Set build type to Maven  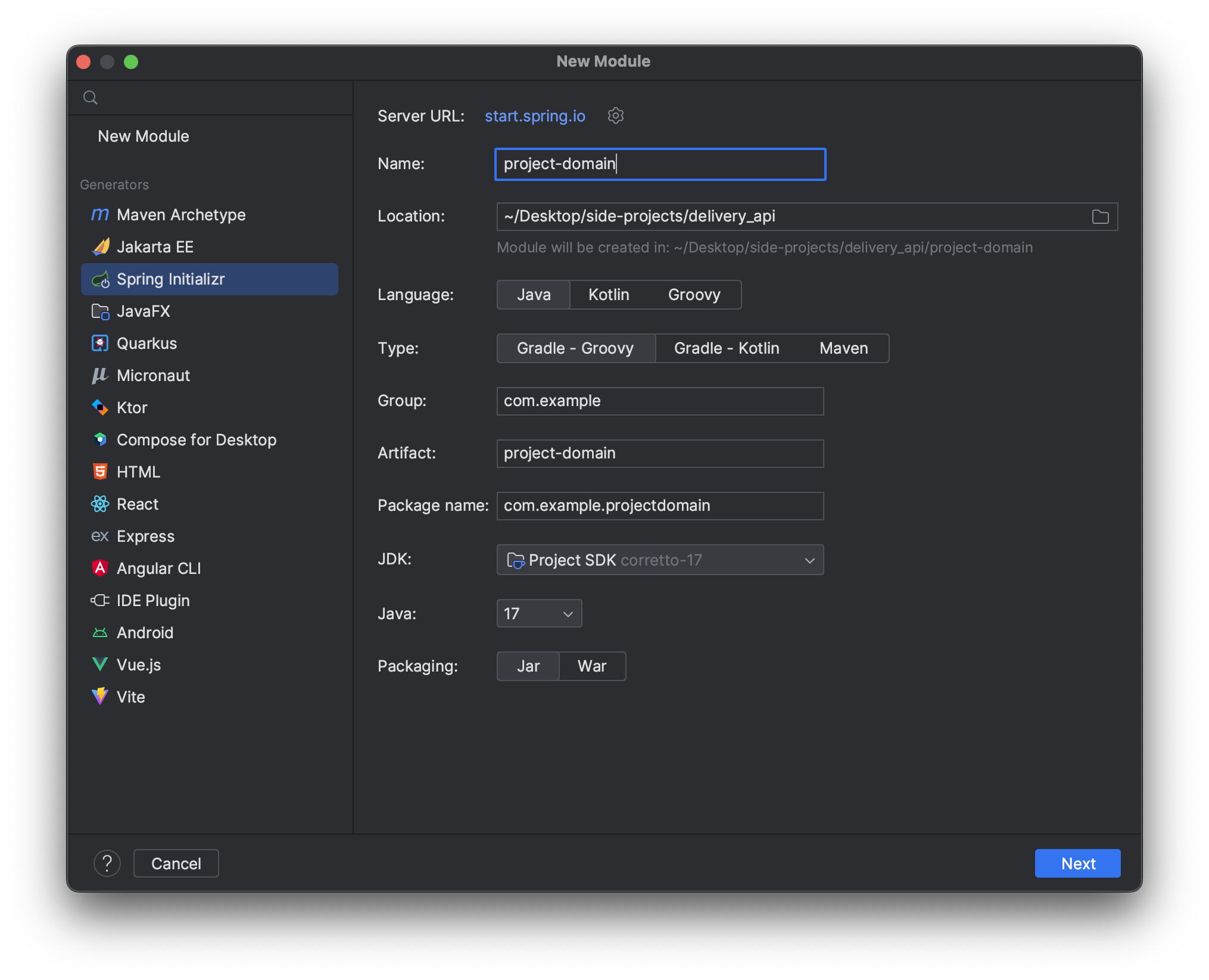click(x=843, y=348)
